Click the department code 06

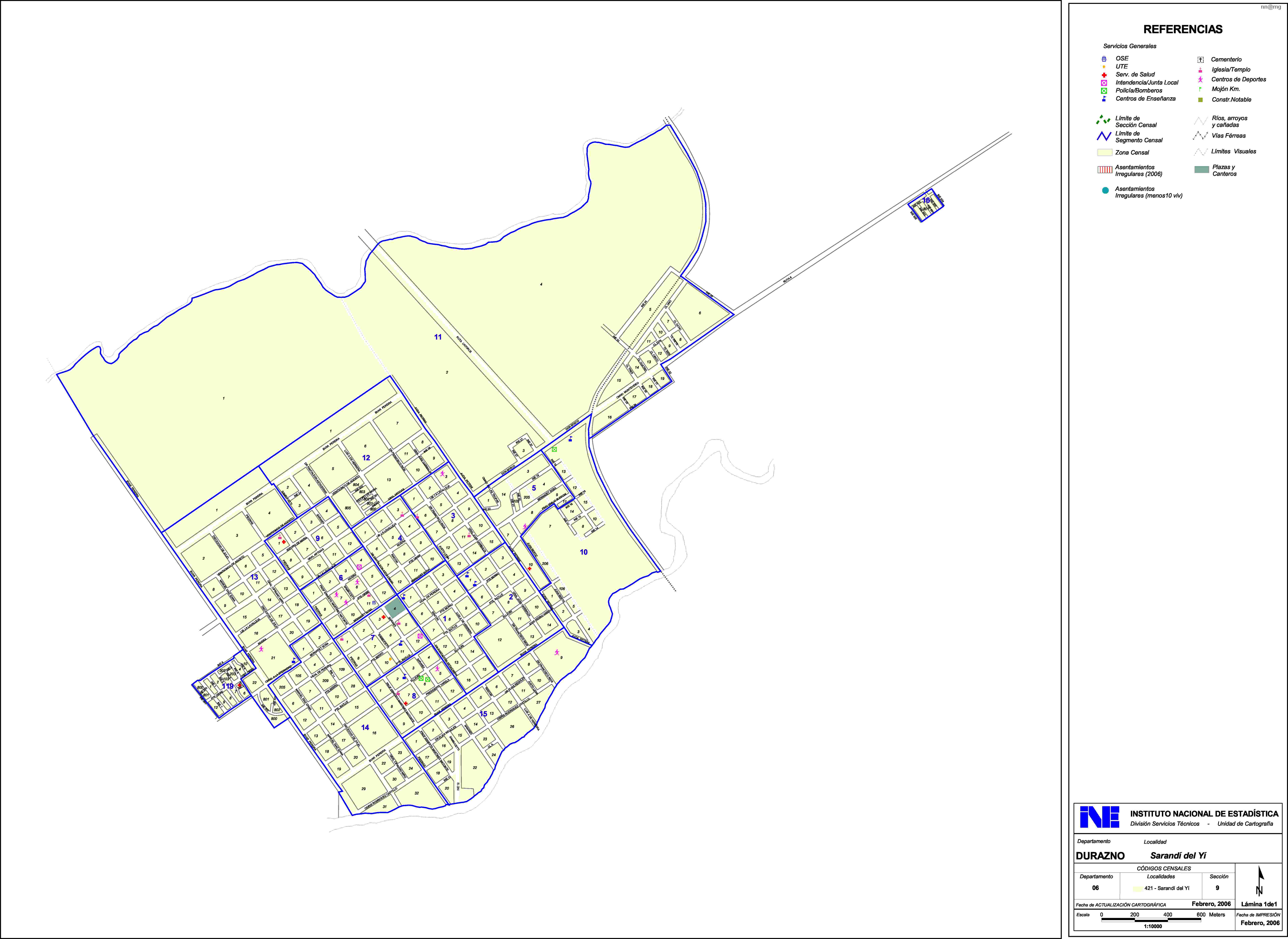[1095, 888]
